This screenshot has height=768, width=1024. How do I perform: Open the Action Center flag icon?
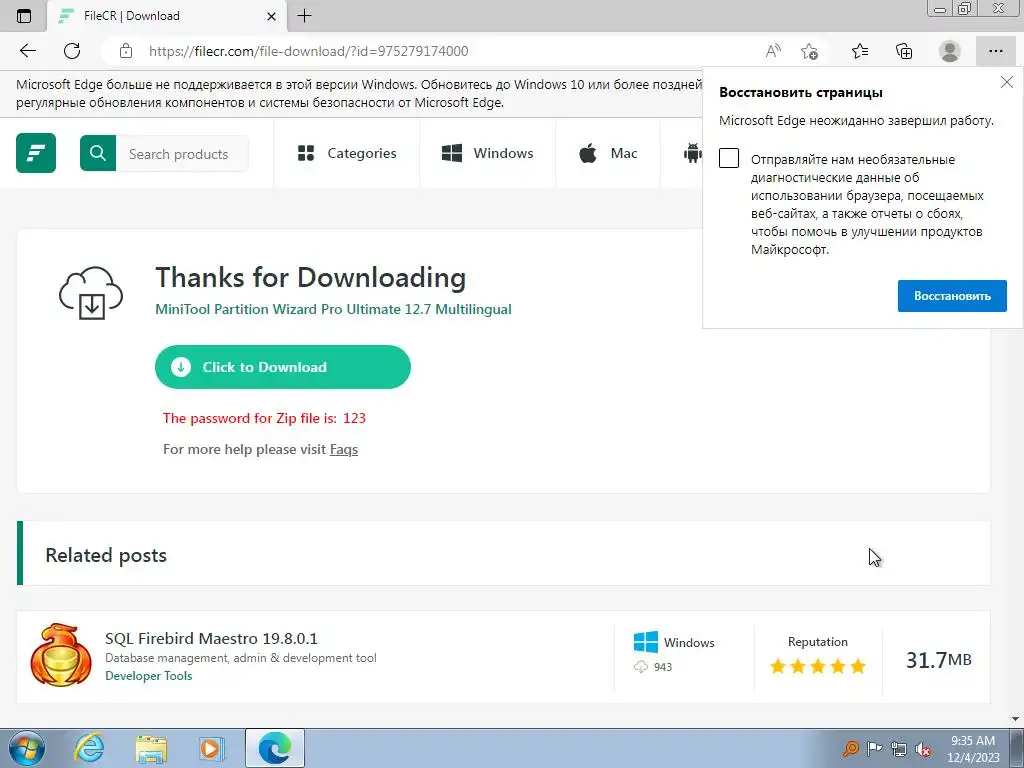coord(874,748)
